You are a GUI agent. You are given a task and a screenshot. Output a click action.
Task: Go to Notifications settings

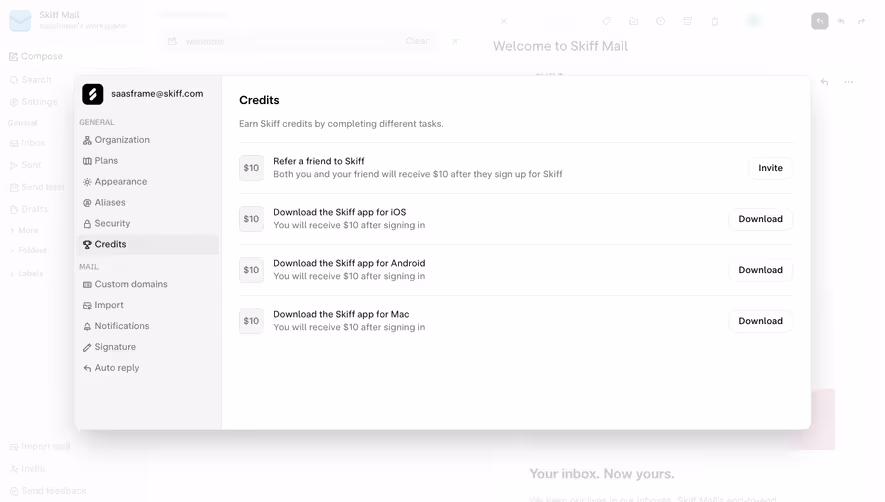pyautogui.click(x=147, y=326)
